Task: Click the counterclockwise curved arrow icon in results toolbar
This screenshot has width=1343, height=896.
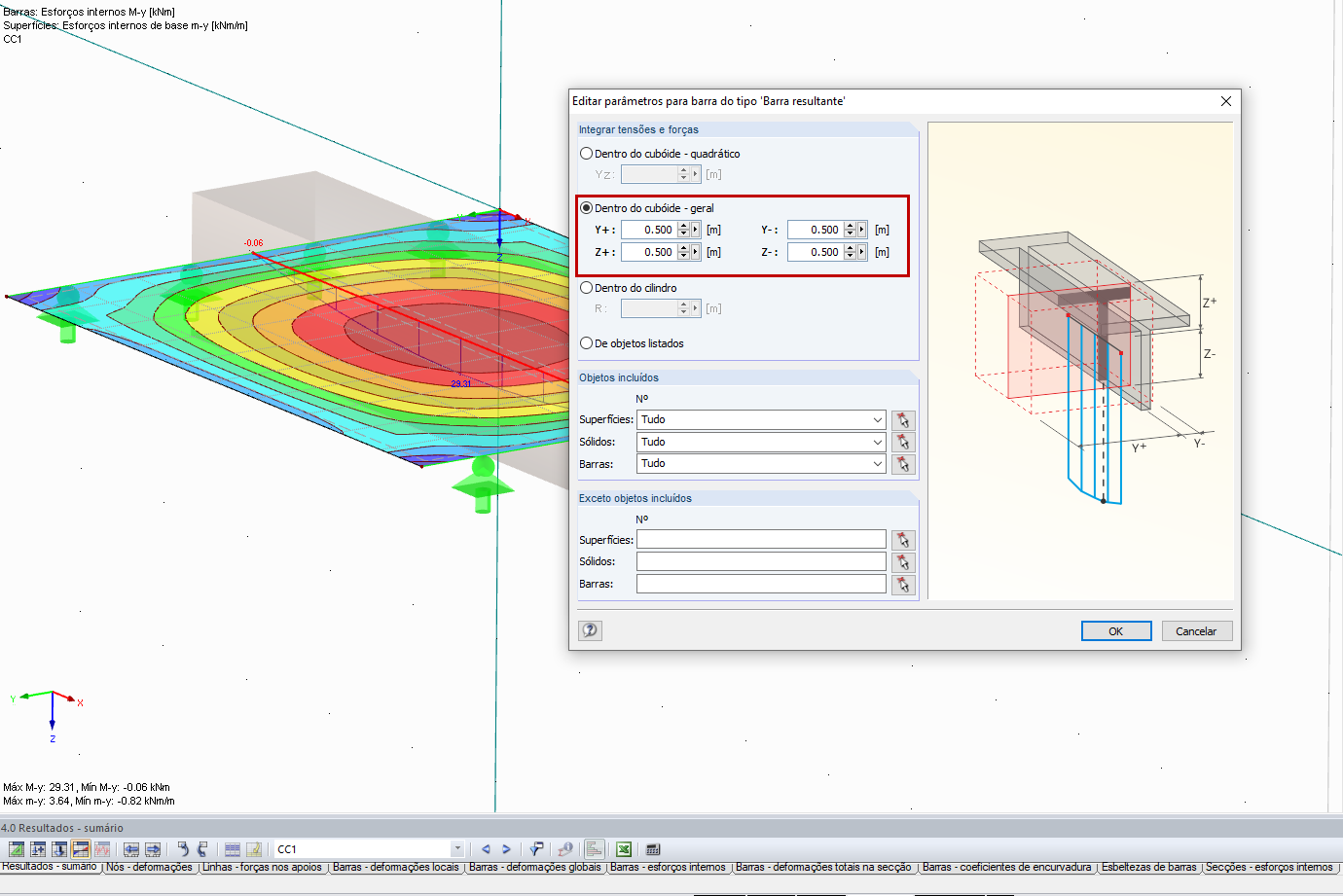Action: click(x=202, y=849)
